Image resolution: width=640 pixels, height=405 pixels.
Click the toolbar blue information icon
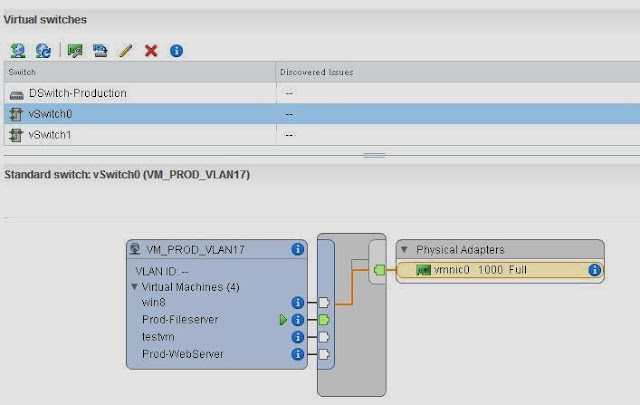(176, 51)
